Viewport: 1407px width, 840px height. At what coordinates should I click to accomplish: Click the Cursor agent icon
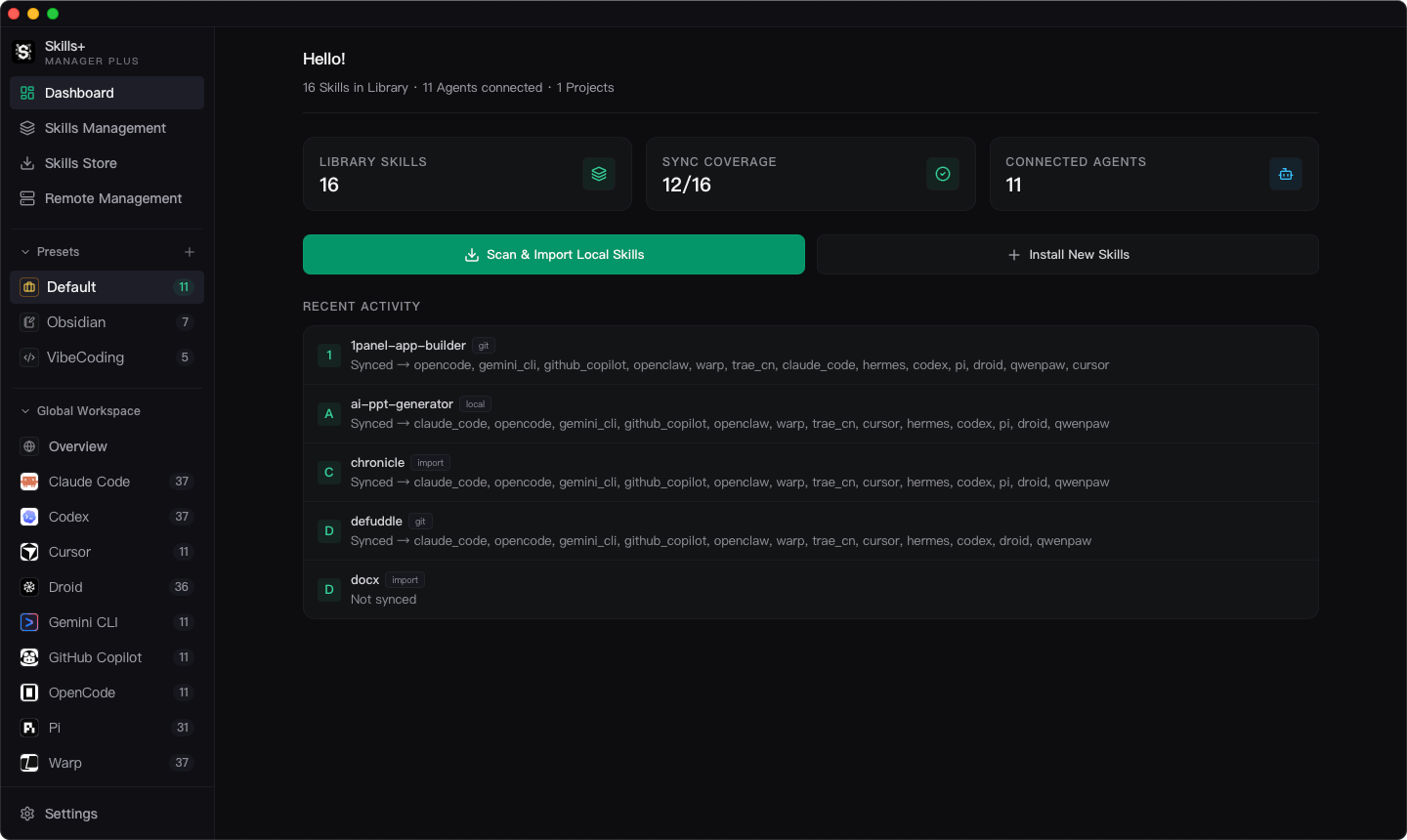(x=29, y=552)
